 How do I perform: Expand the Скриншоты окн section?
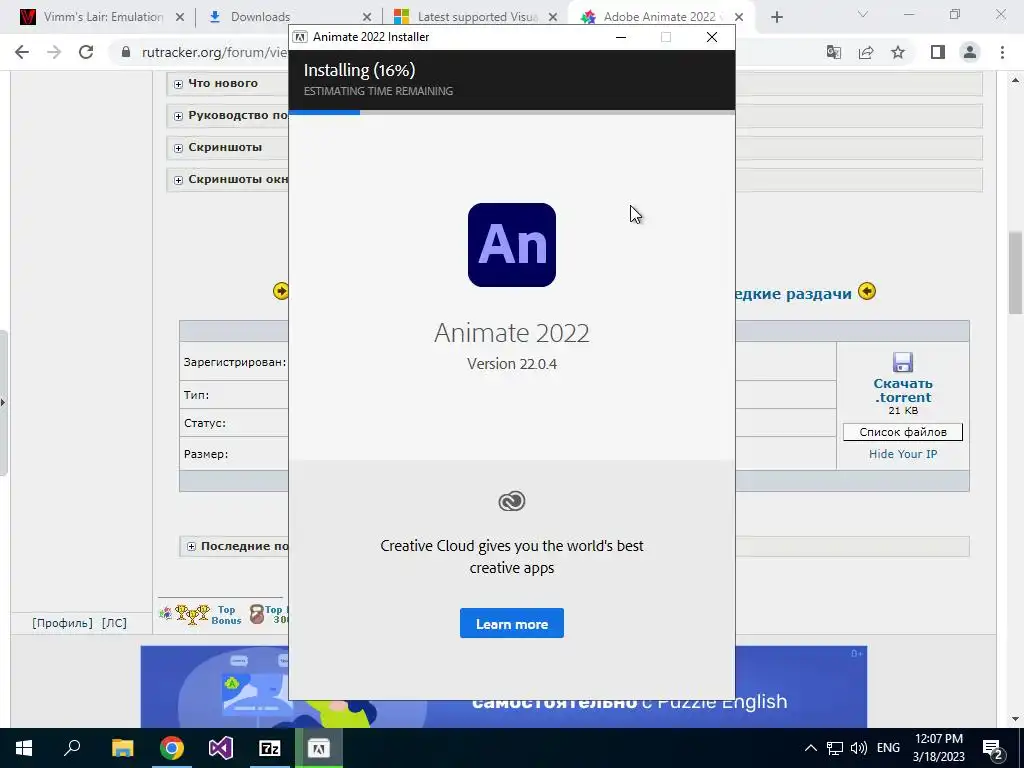178,180
